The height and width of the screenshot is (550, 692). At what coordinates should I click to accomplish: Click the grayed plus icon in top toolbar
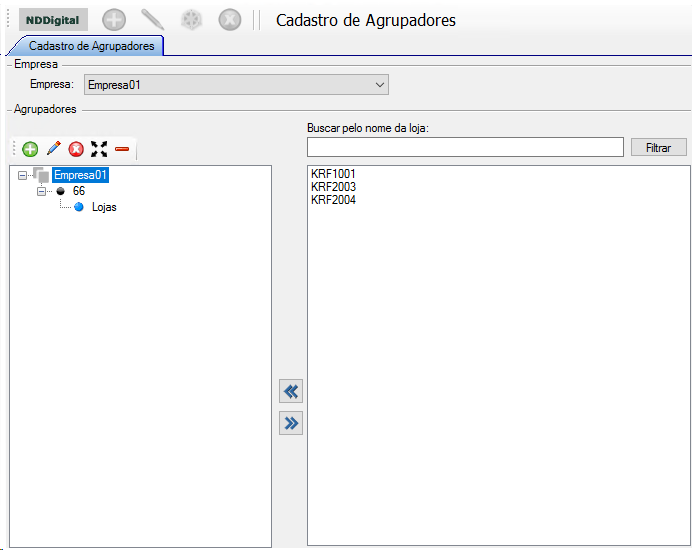click(115, 19)
